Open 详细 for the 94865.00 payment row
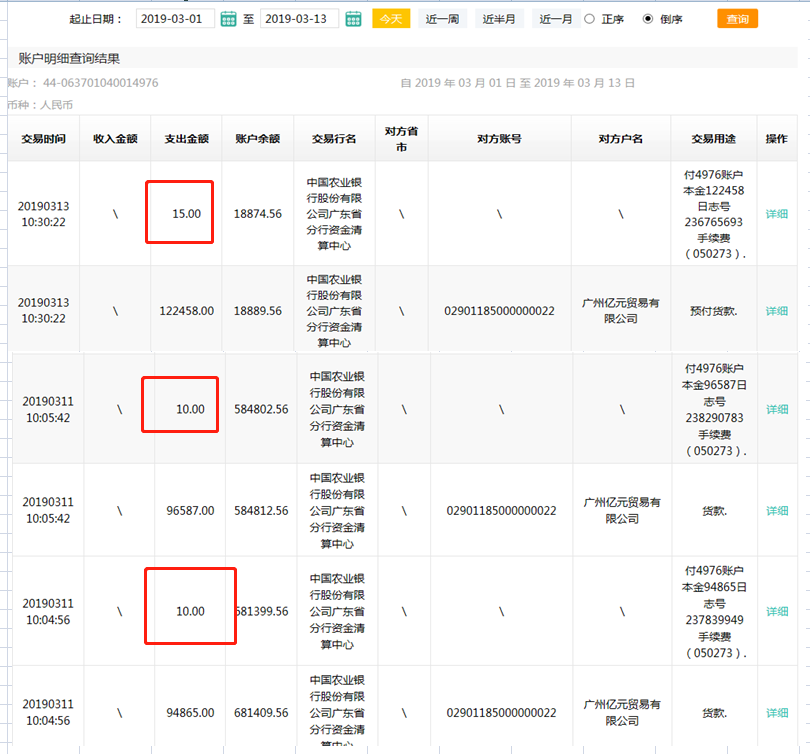 (x=776, y=713)
